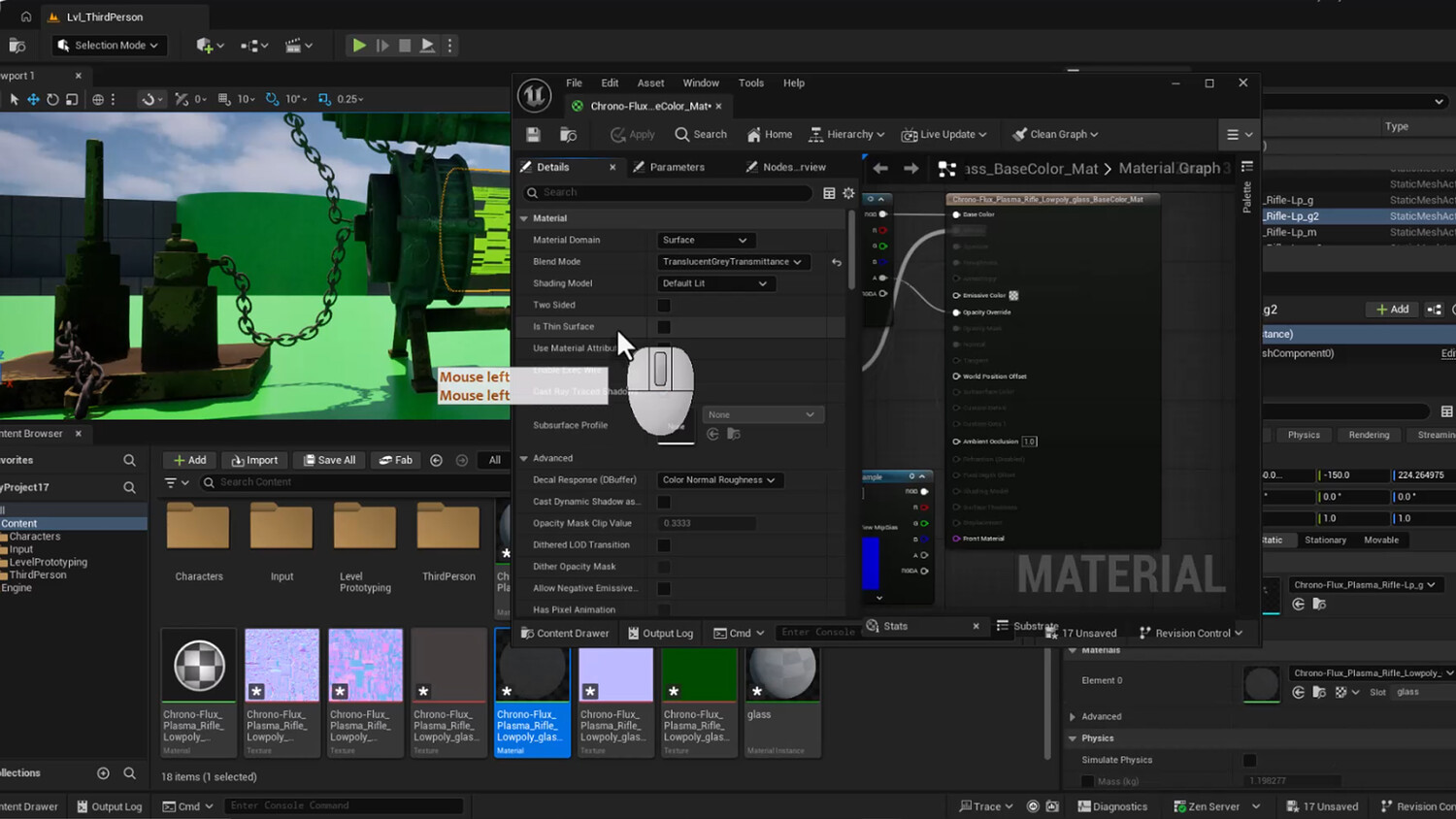Click Import in the Content Browser

(x=255, y=460)
